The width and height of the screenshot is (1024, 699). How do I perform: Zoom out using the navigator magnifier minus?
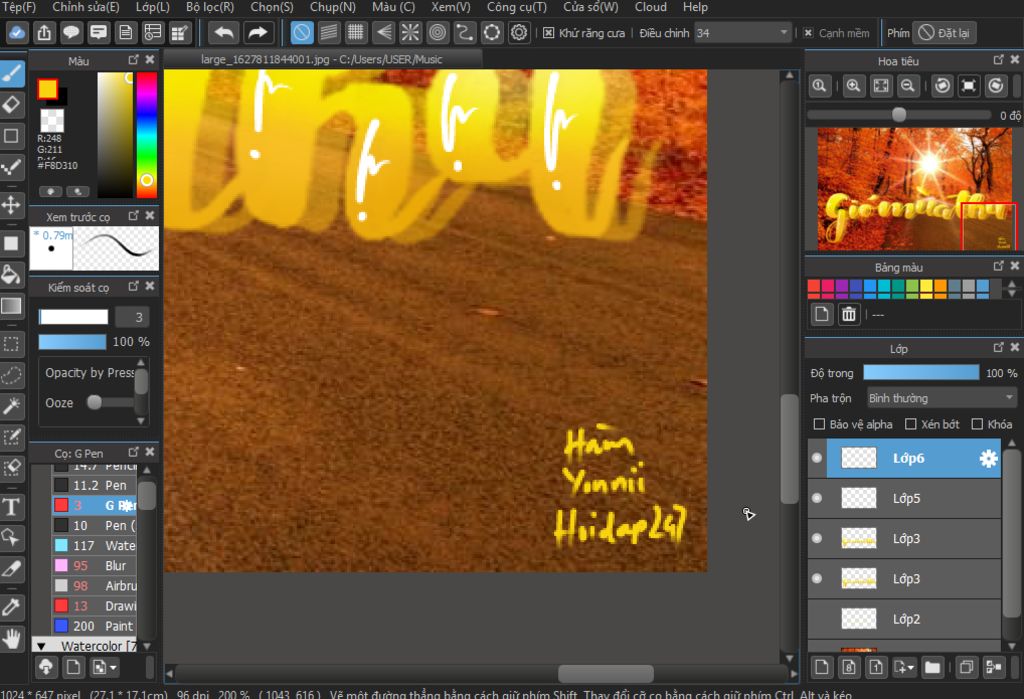click(907, 86)
